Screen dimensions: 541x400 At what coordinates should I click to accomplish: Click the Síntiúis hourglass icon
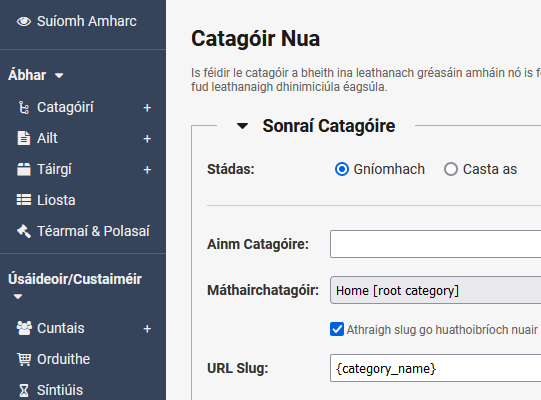(24, 390)
